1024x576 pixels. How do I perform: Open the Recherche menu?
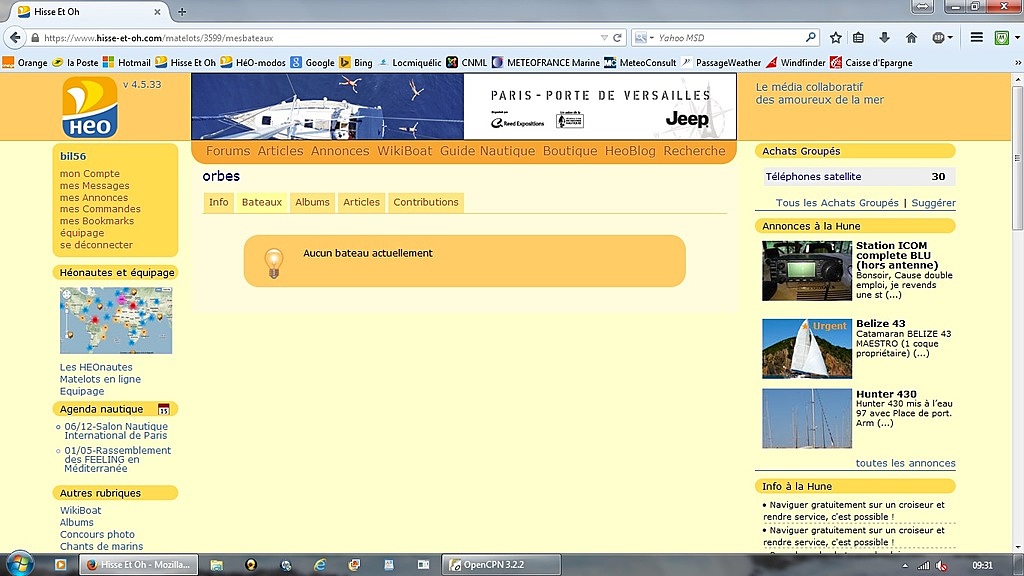click(694, 151)
